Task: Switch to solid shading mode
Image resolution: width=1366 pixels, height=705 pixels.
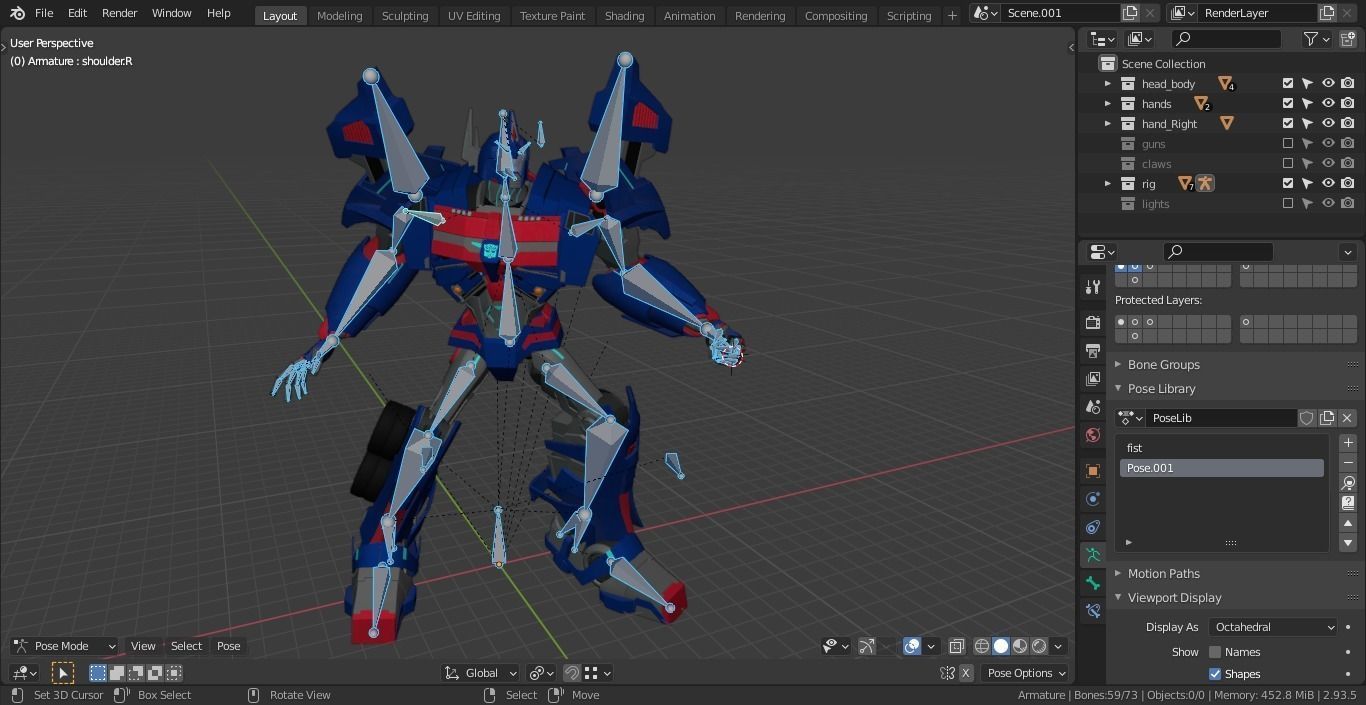Action: [1001, 646]
